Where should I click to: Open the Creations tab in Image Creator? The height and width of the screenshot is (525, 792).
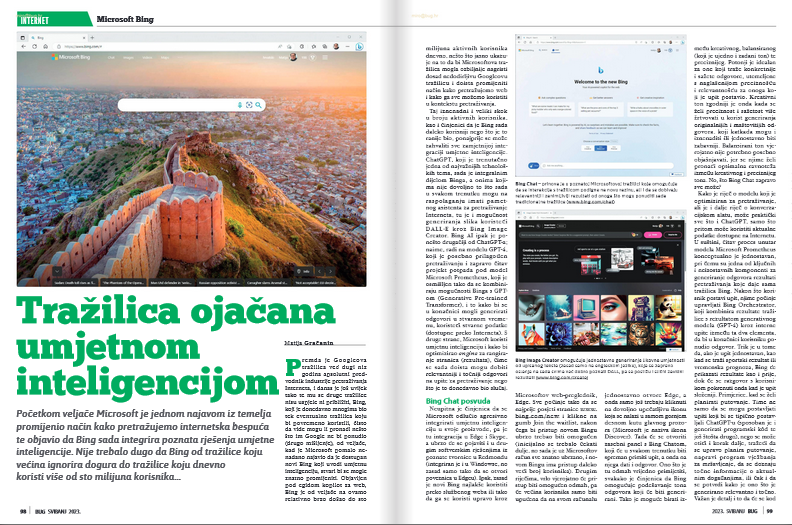point(536,291)
